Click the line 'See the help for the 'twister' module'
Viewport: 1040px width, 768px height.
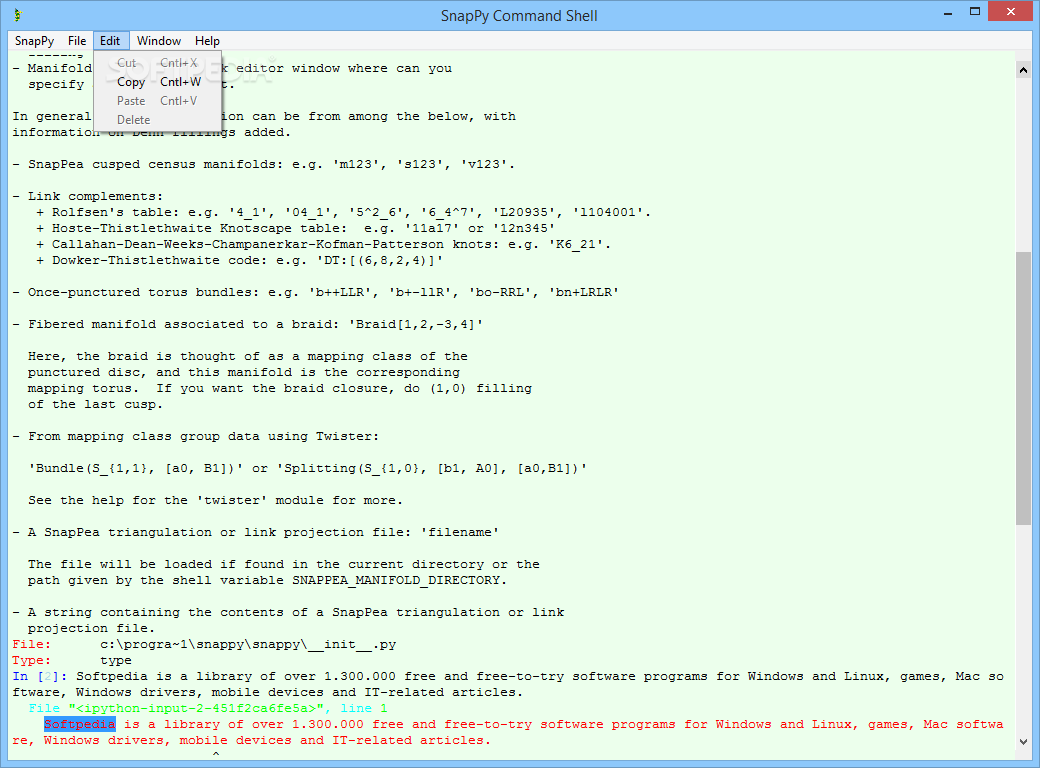pyautogui.click(x=216, y=501)
